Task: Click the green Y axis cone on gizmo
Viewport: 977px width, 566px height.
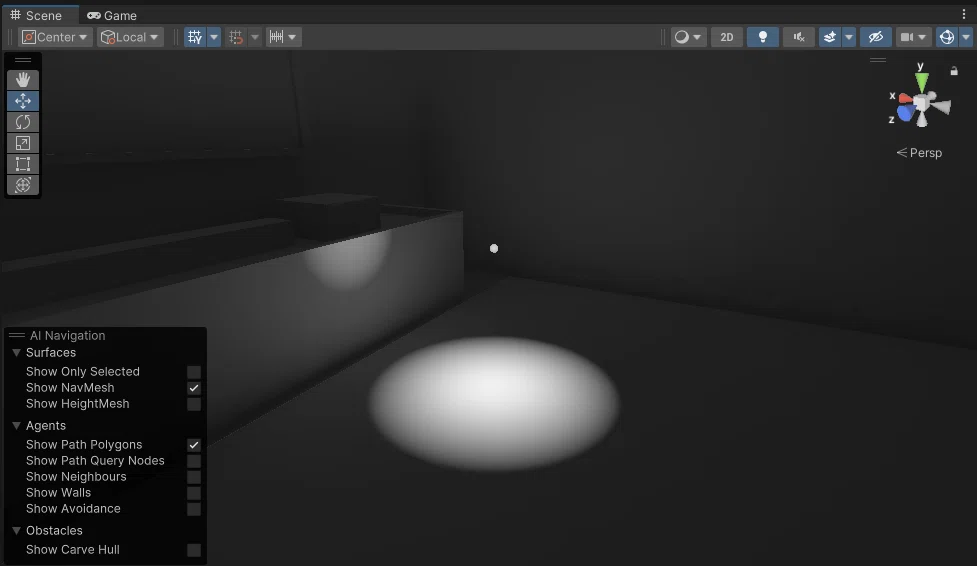Action: [922, 81]
